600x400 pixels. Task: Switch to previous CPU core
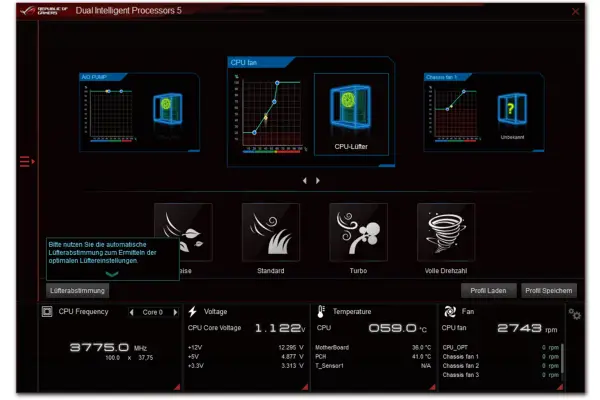(132, 312)
